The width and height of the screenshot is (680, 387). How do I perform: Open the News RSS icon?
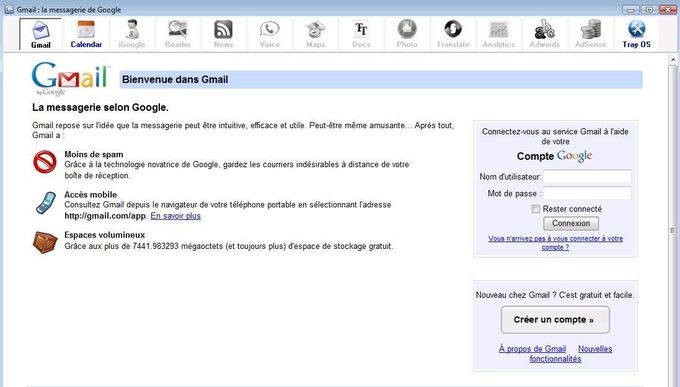point(223,34)
